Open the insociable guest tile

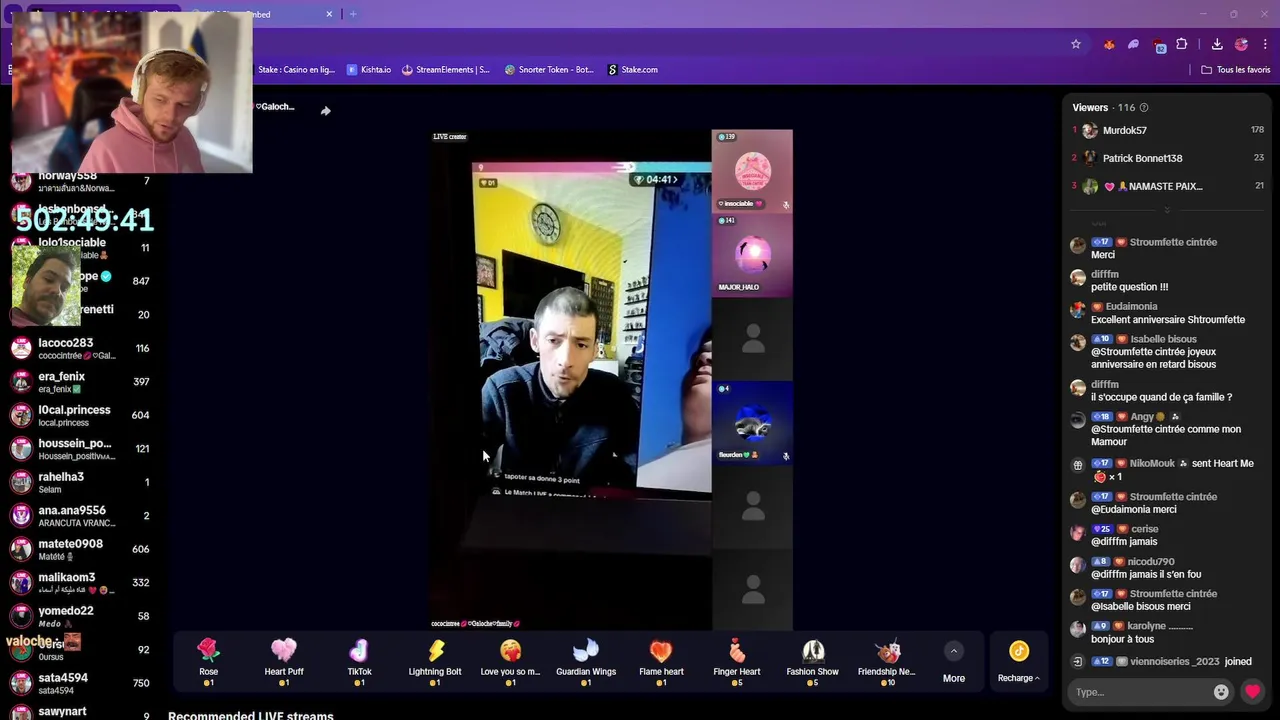(752, 171)
